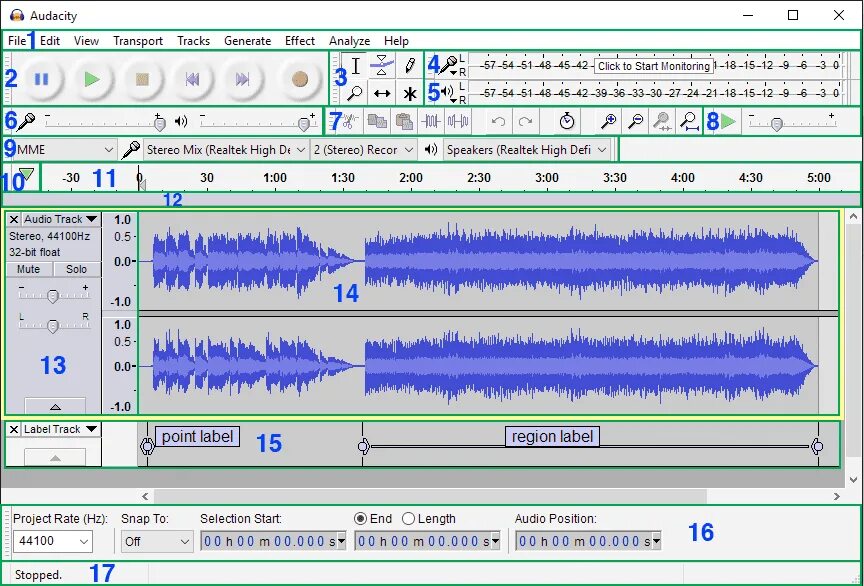864x586 pixels.
Task: Open the File menu
Action: click(17, 41)
